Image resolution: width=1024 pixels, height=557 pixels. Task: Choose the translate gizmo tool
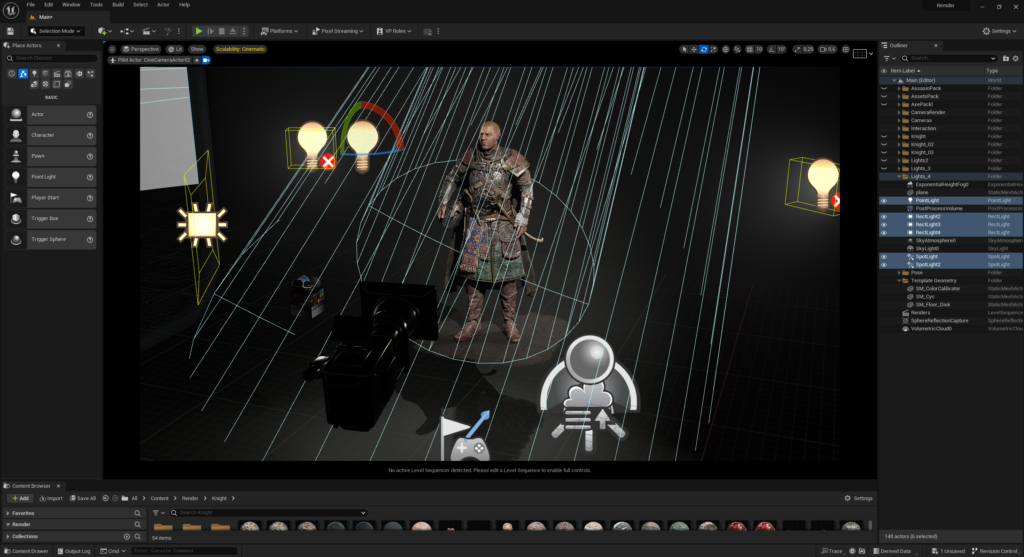click(x=694, y=49)
